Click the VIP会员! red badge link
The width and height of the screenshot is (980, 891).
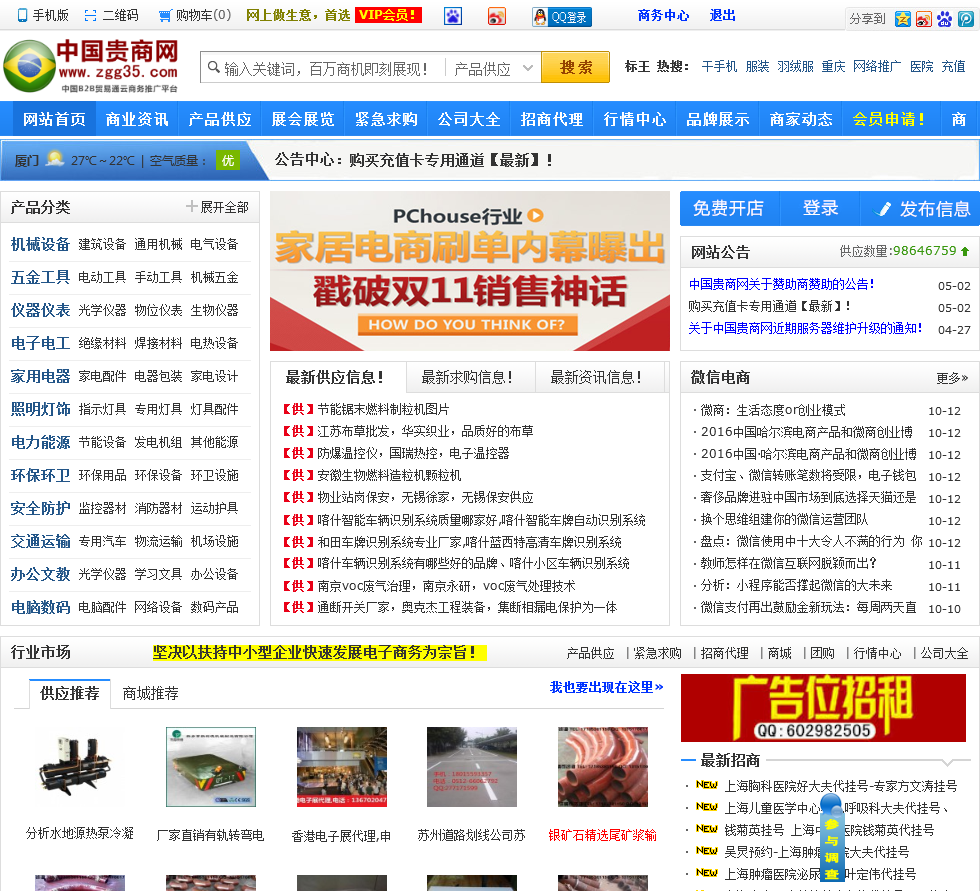click(388, 15)
